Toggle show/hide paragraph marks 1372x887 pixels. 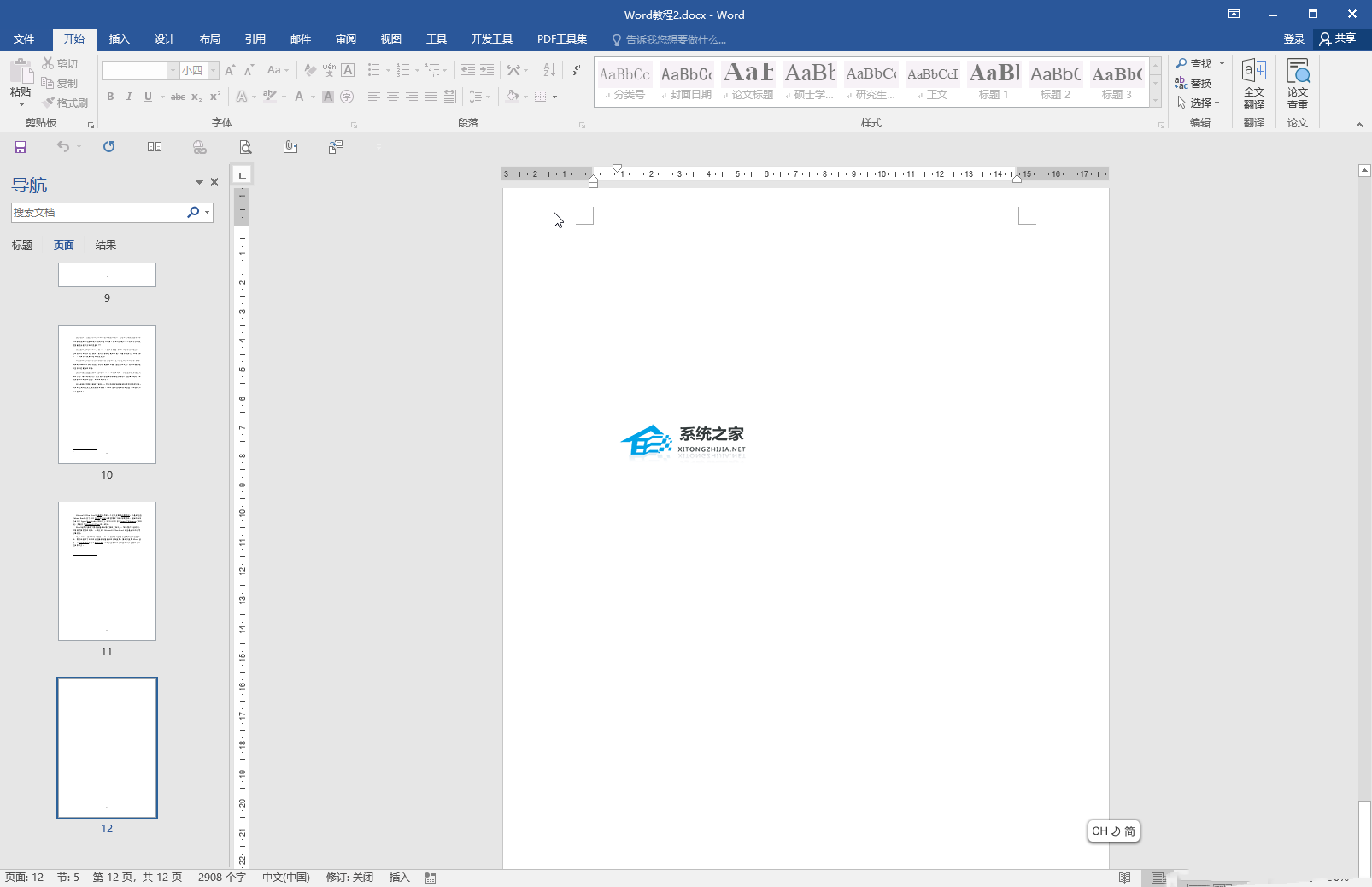tap(577, 70)
